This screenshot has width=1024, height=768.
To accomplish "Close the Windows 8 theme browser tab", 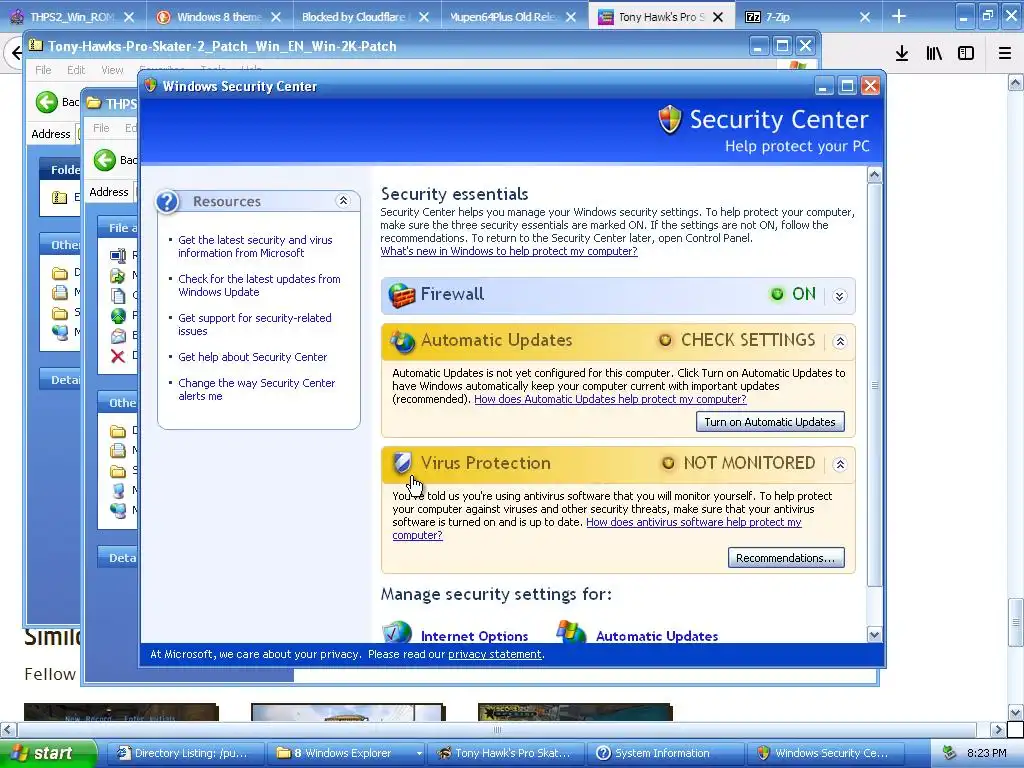I will tap(276, 17).
